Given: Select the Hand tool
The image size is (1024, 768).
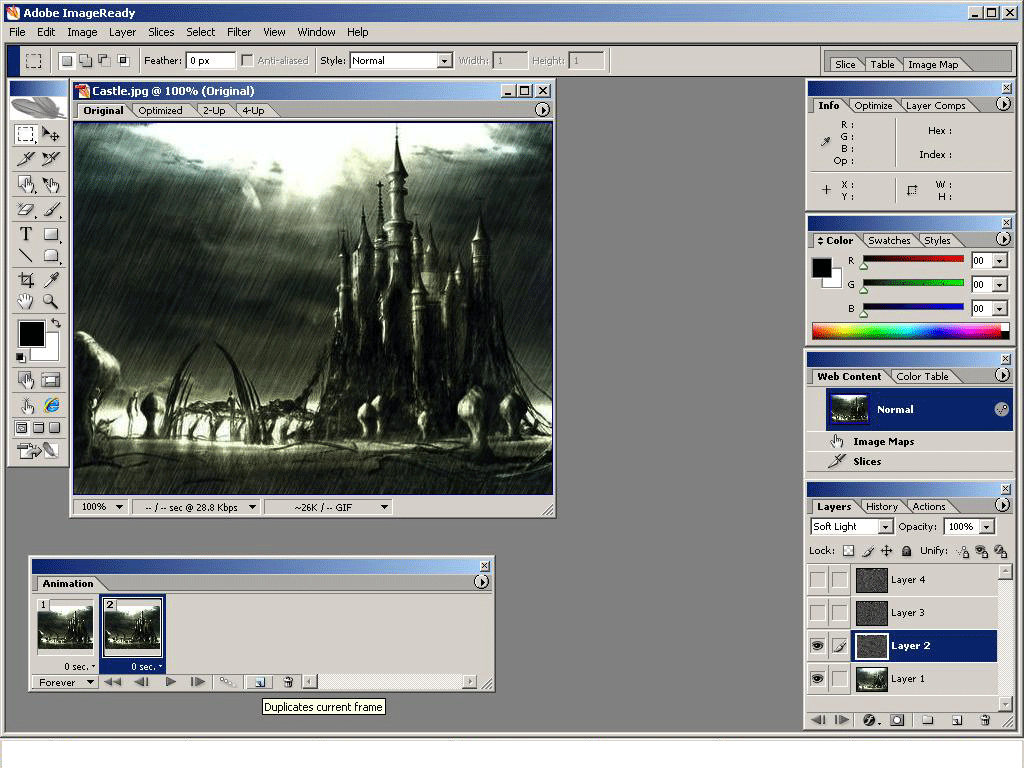Looking at the screenshot, I should point(26,302).
